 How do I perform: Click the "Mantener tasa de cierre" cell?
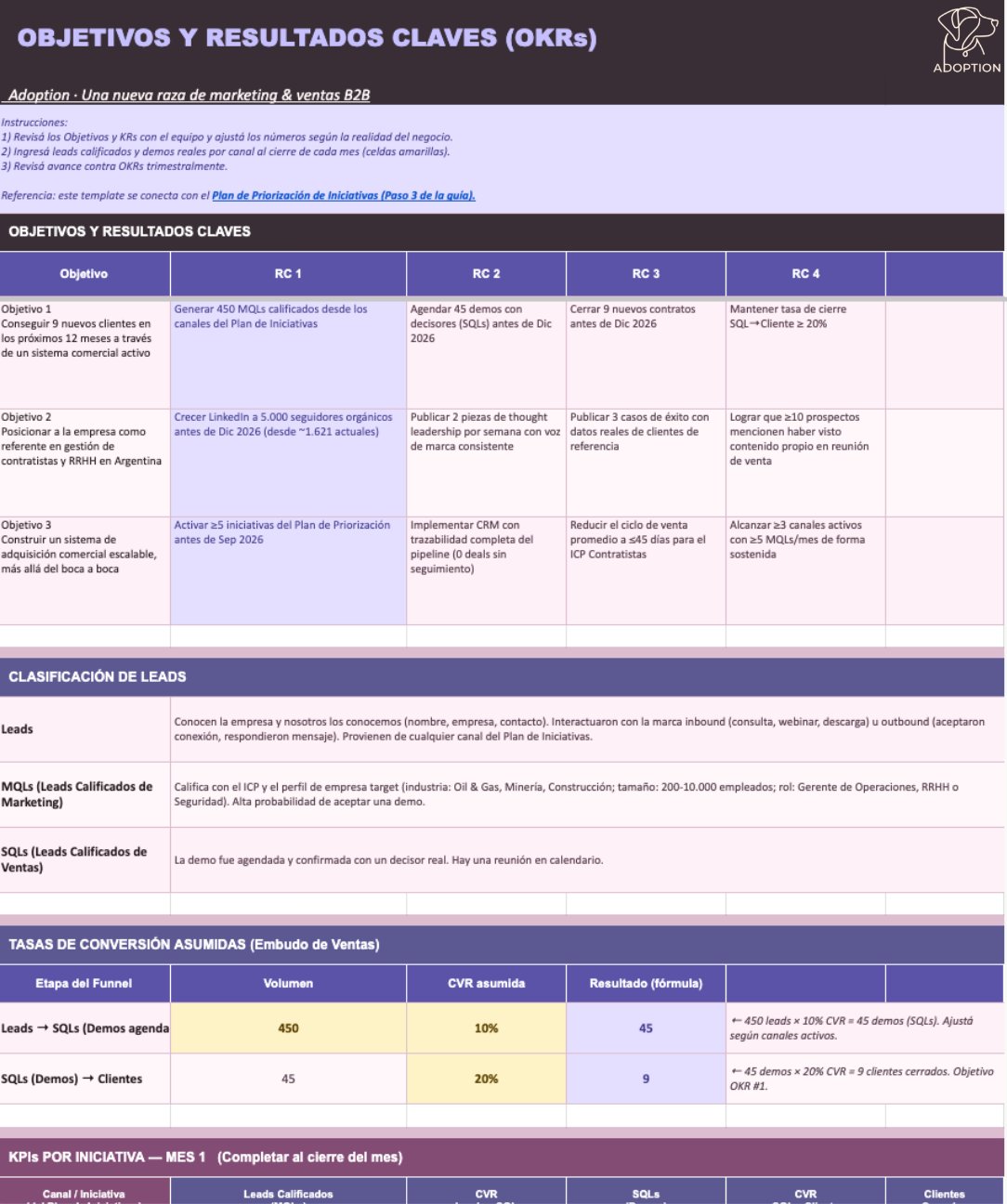point(805,354)
